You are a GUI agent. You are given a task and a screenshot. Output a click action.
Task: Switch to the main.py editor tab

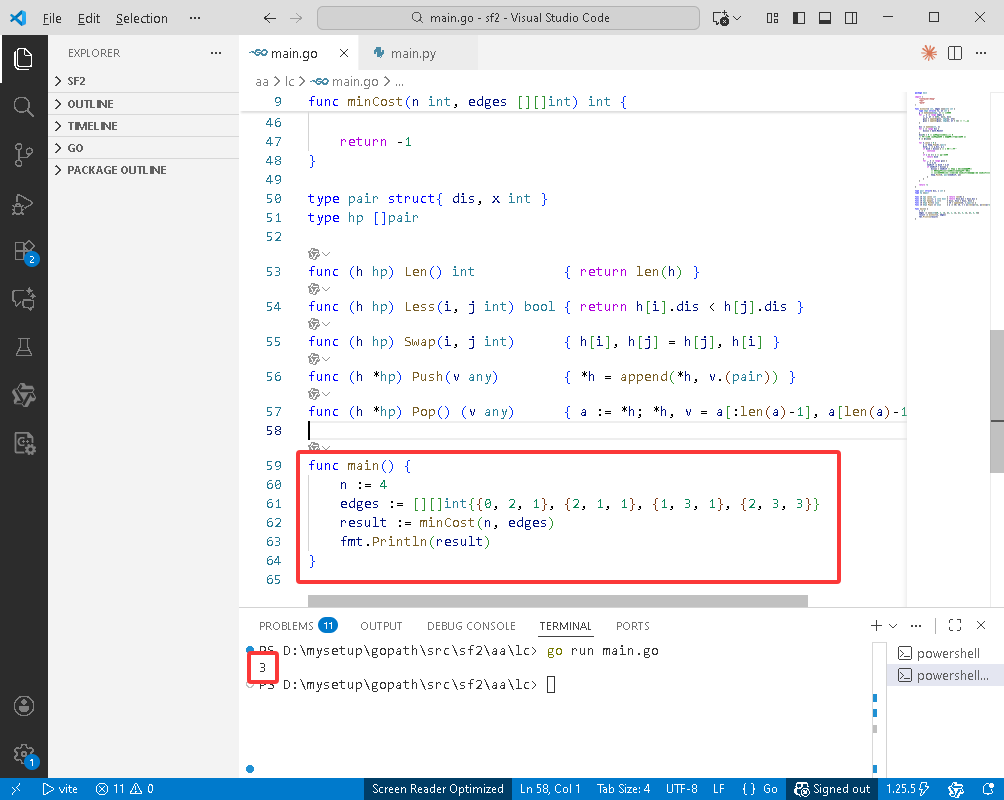pos(412,53)
